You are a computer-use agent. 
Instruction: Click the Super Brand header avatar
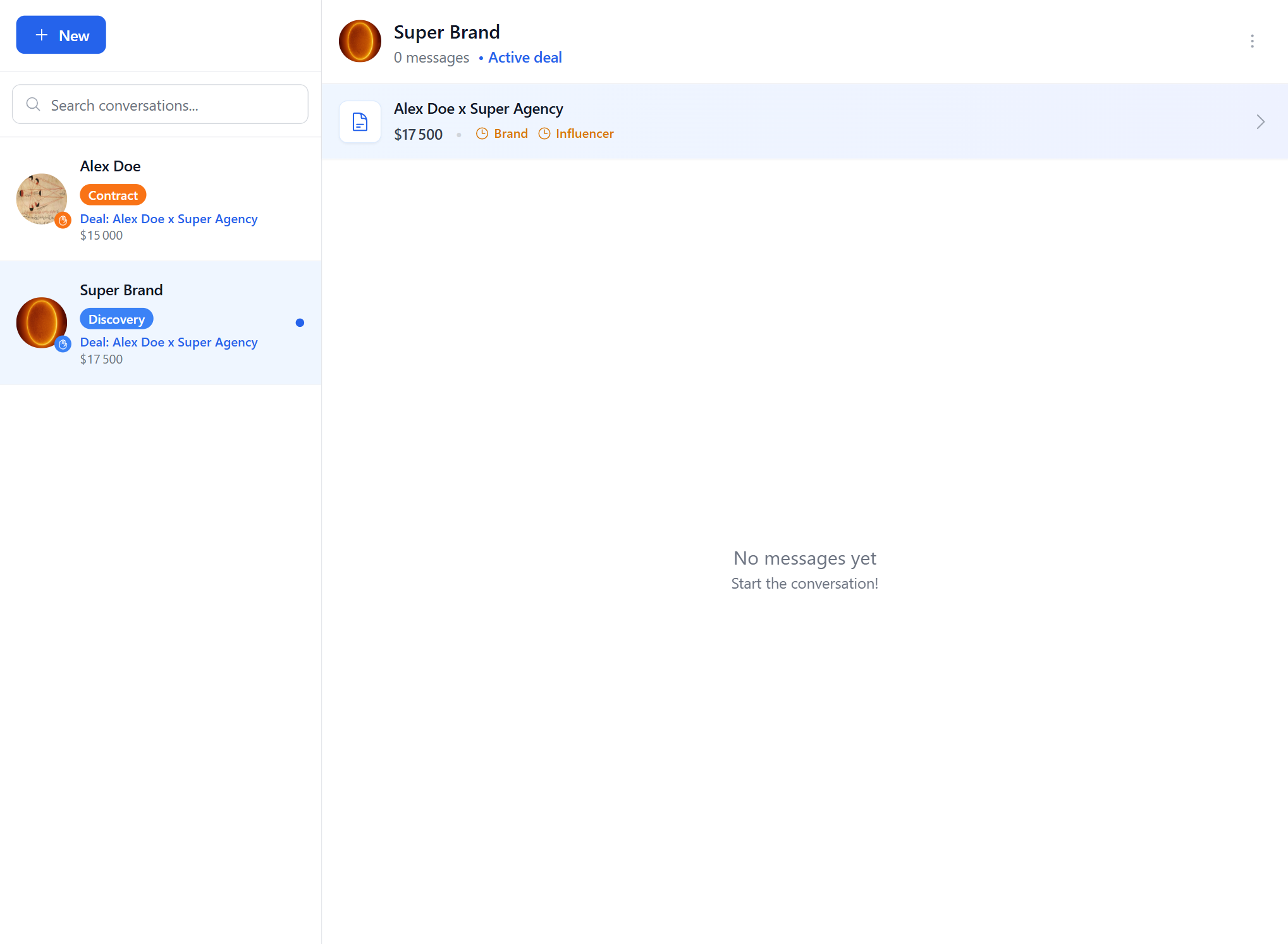pyautogui.click(x=360, y=41)
